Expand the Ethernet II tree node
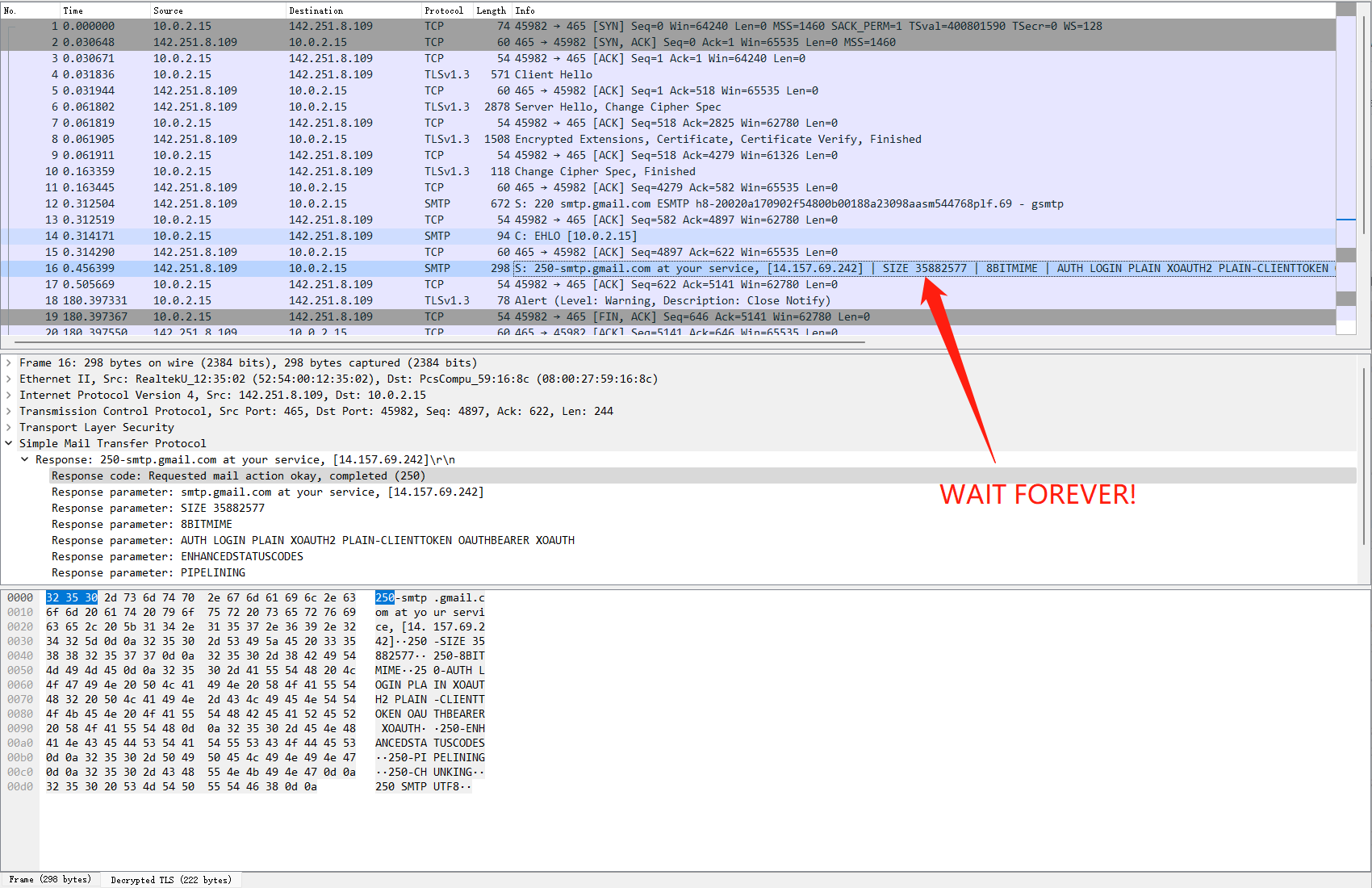 (x=9, y=379)
